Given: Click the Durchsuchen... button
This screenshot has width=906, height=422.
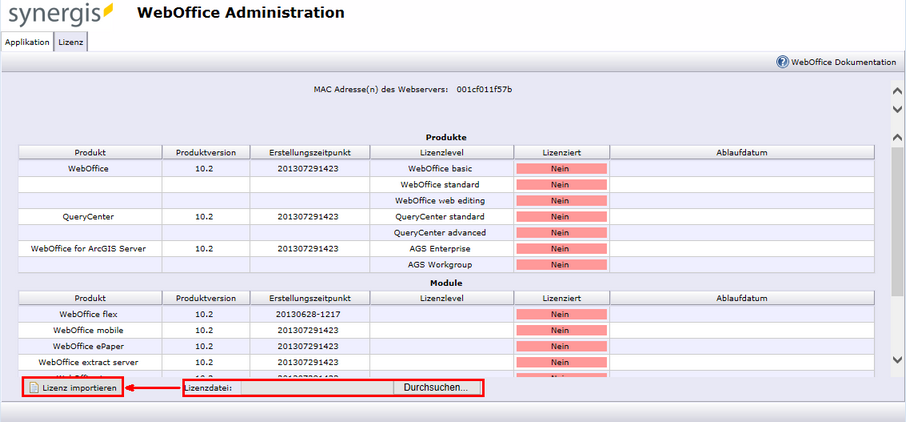Looking at the screenshot, I should point(436,388).
